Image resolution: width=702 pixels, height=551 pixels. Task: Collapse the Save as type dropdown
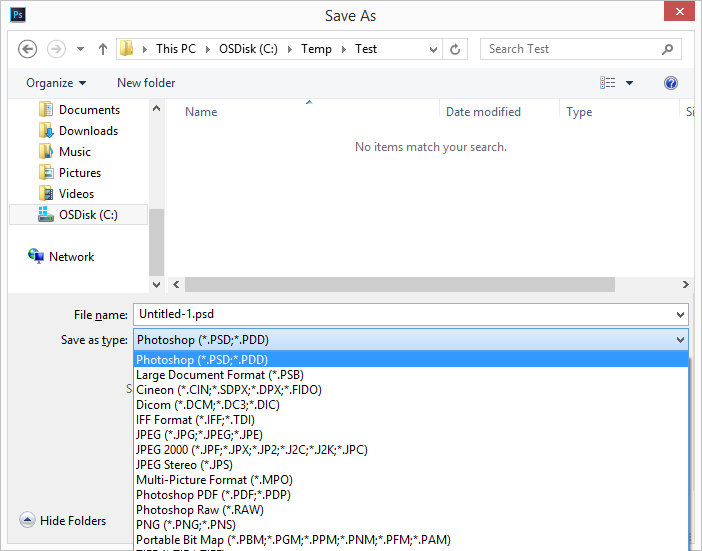(681, 340)
